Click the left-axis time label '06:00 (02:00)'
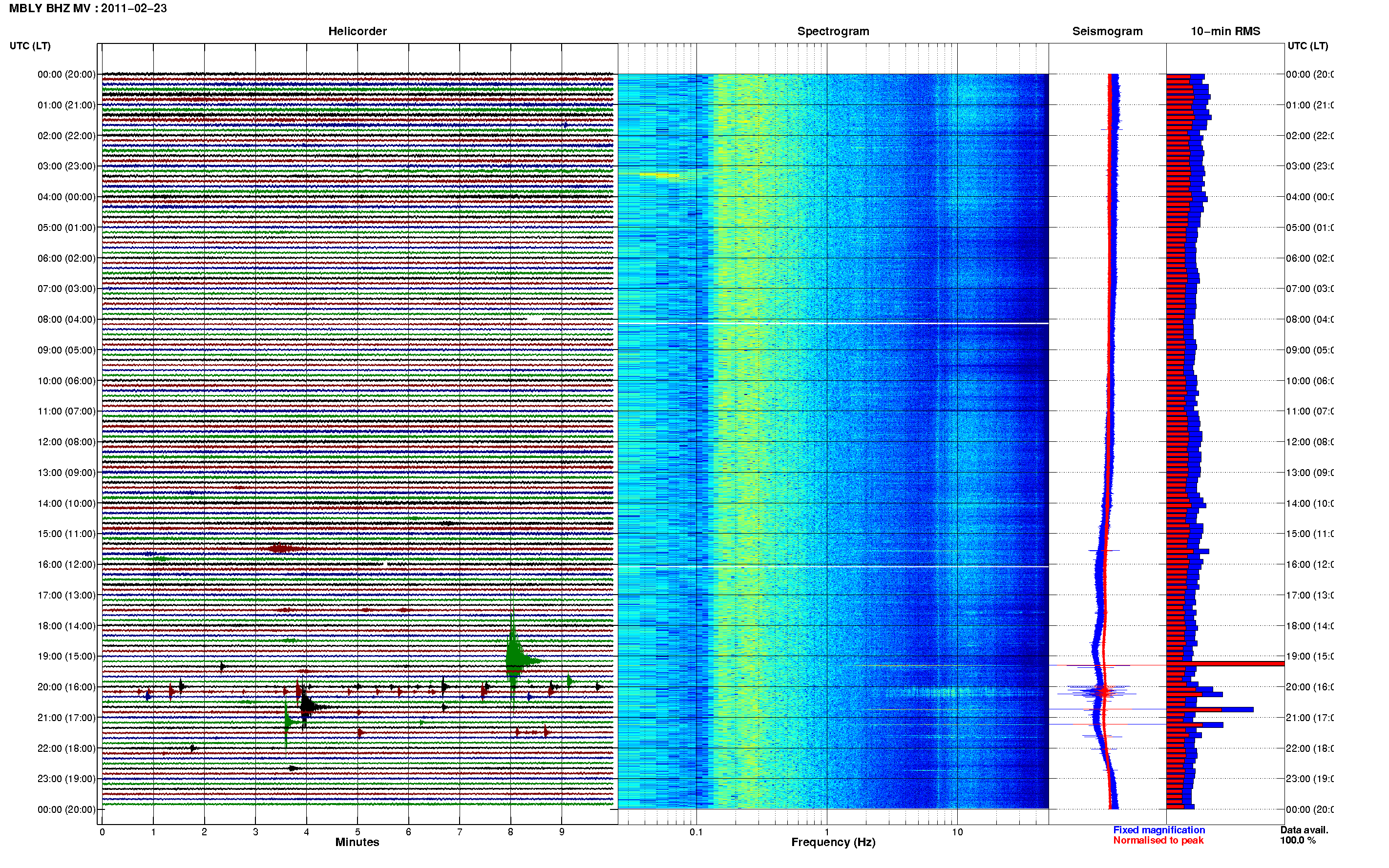The image size is (1389, 868). tap(66, 258)
